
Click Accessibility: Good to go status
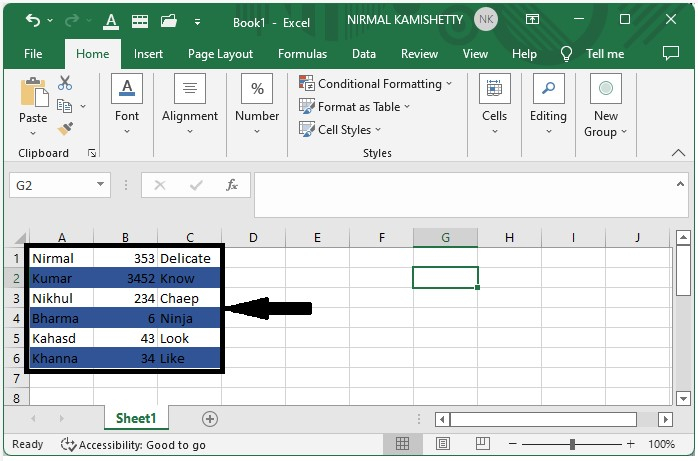pos(133,445)
